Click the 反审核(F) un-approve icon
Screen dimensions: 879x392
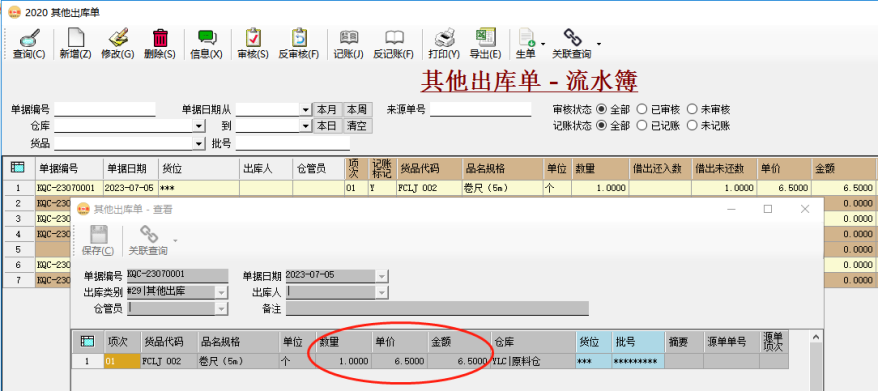click(299, 44)
